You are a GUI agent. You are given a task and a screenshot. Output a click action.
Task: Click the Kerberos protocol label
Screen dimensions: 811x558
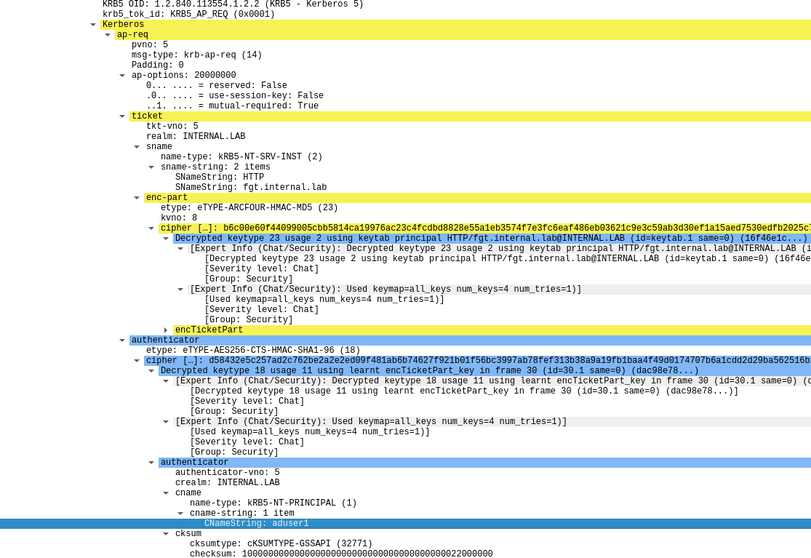(123, 24)
